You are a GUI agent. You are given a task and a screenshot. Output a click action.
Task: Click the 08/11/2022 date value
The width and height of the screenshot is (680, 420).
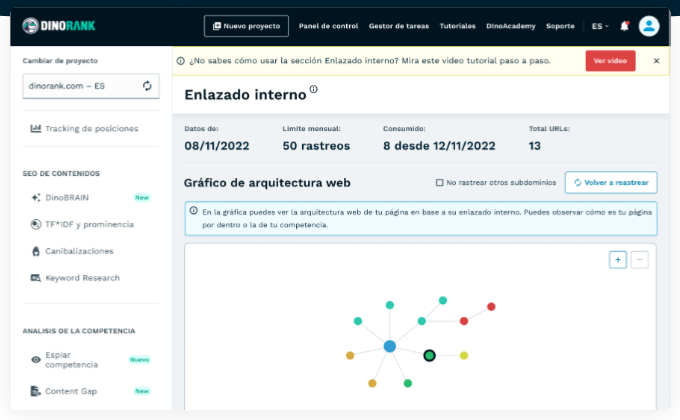217,146
